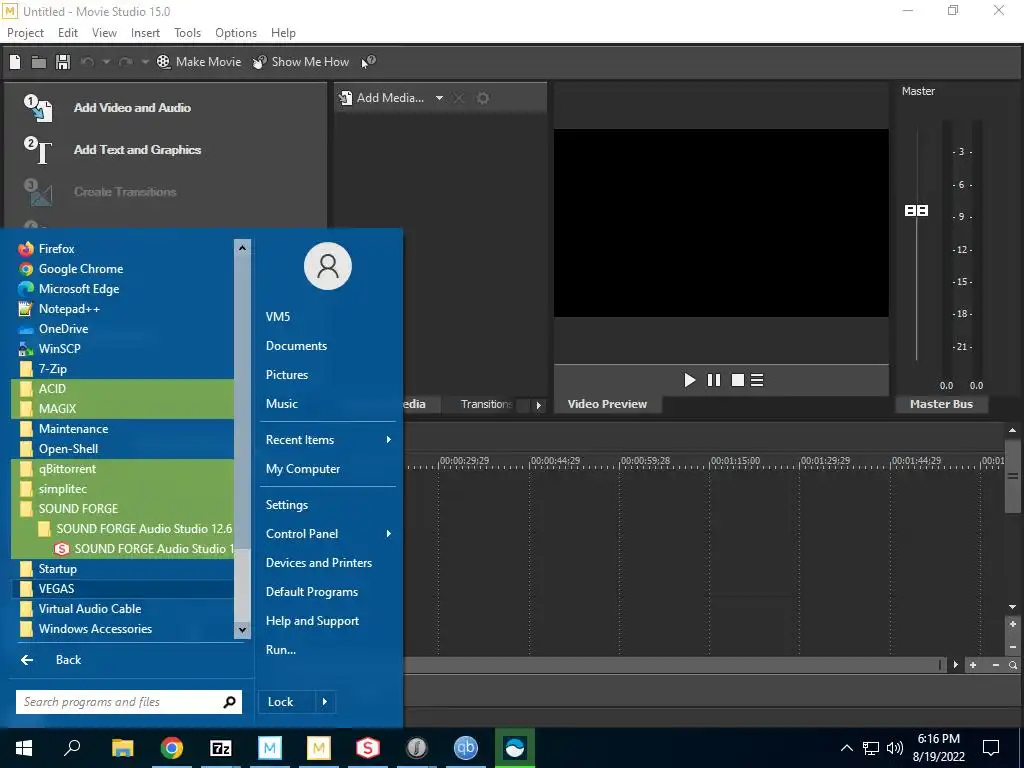This screenshot has width=1024, height=768.
Task: Open the Edit menu
Action: click(x=68, y=33)
